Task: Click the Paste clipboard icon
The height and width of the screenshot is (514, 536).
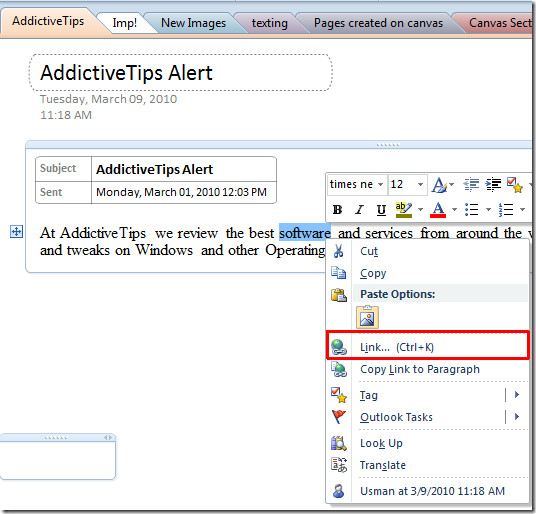Action: click(339, 295)
